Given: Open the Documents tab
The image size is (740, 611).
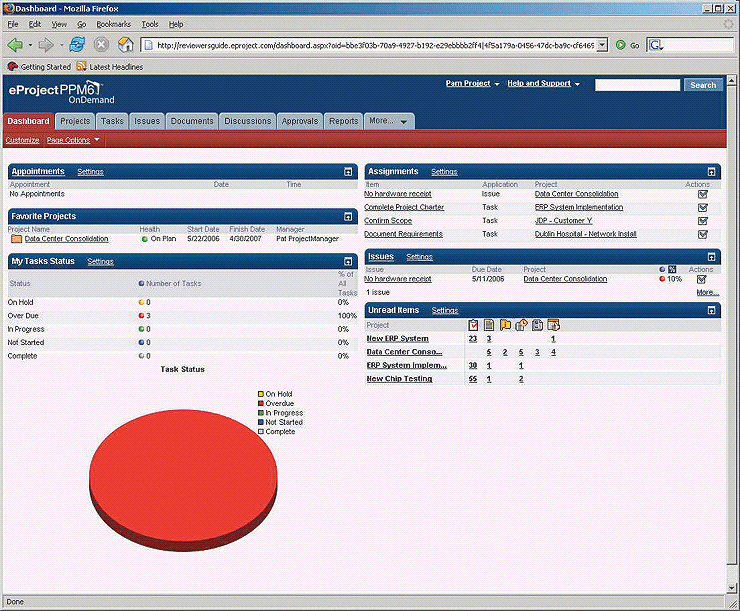Looking at the screenshot, I should coord(192,121).
